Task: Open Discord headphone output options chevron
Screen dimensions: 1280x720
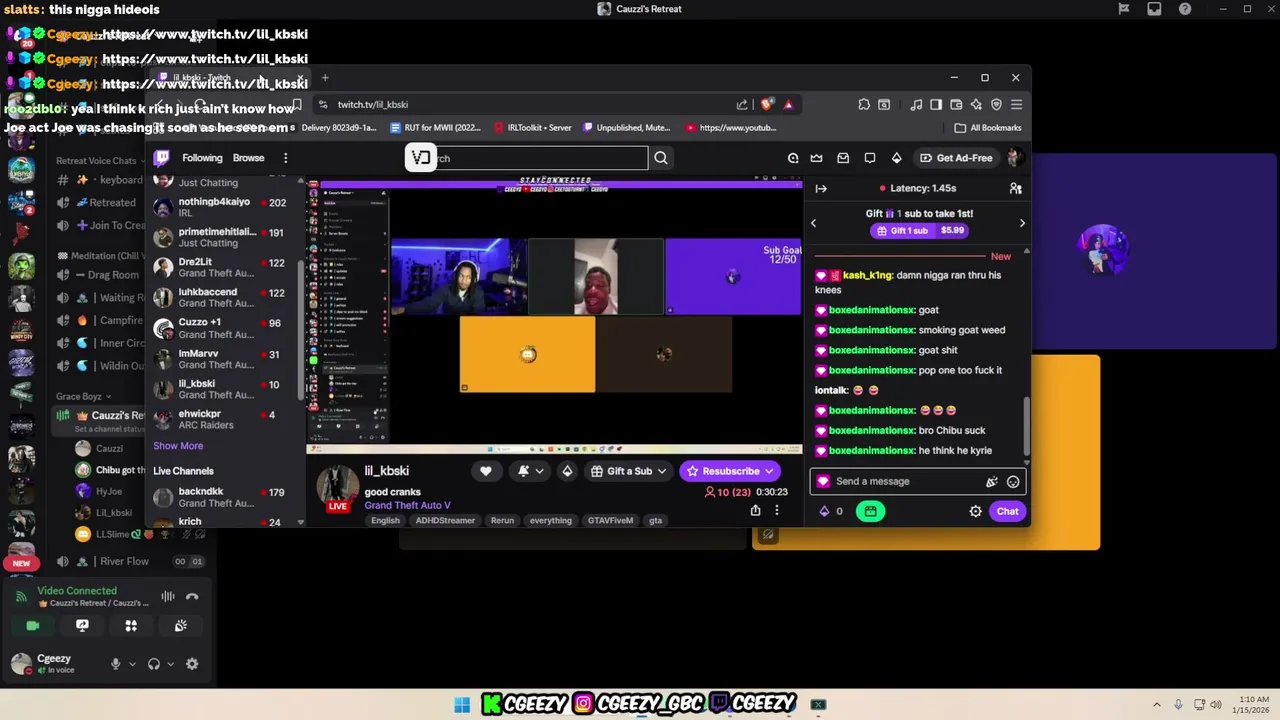Action: (x=171, y=664)
